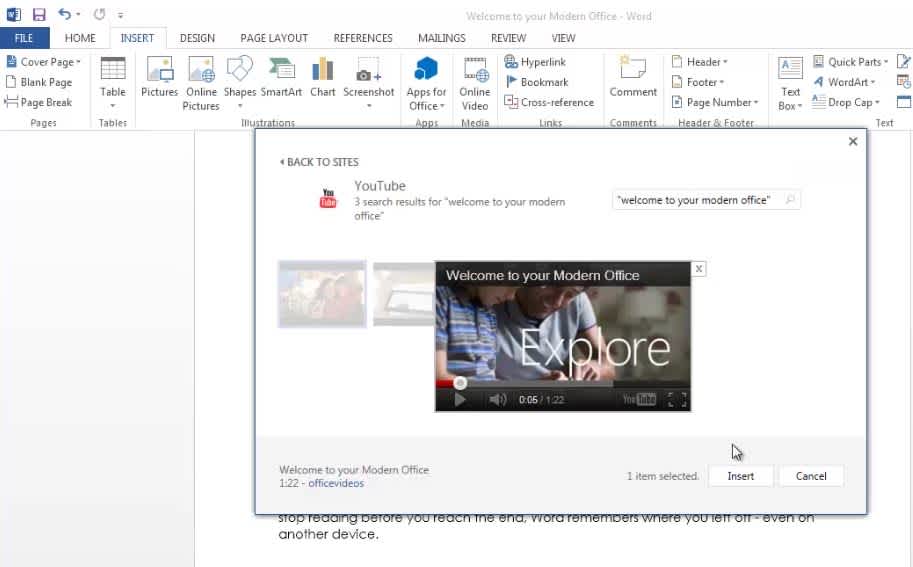This screenshot has width=913, height=567.
Task: Insert a Page Break
Action: 39,102
